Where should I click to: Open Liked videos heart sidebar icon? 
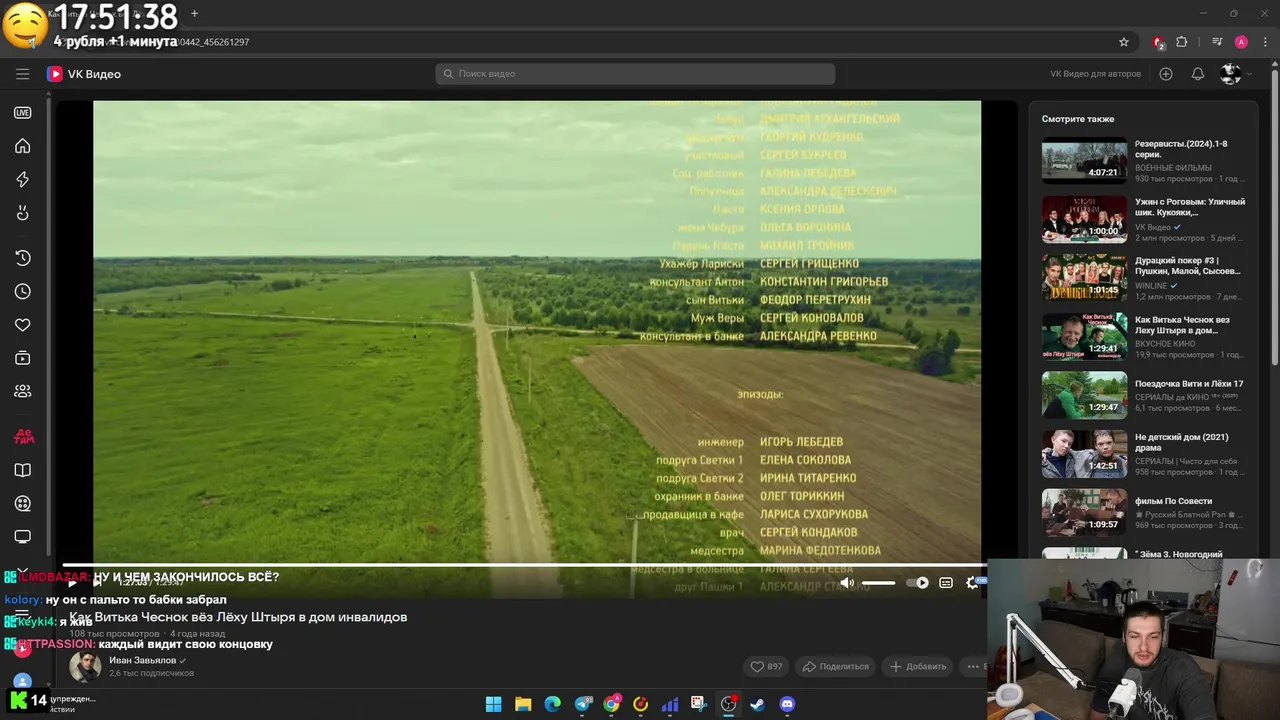22,325
